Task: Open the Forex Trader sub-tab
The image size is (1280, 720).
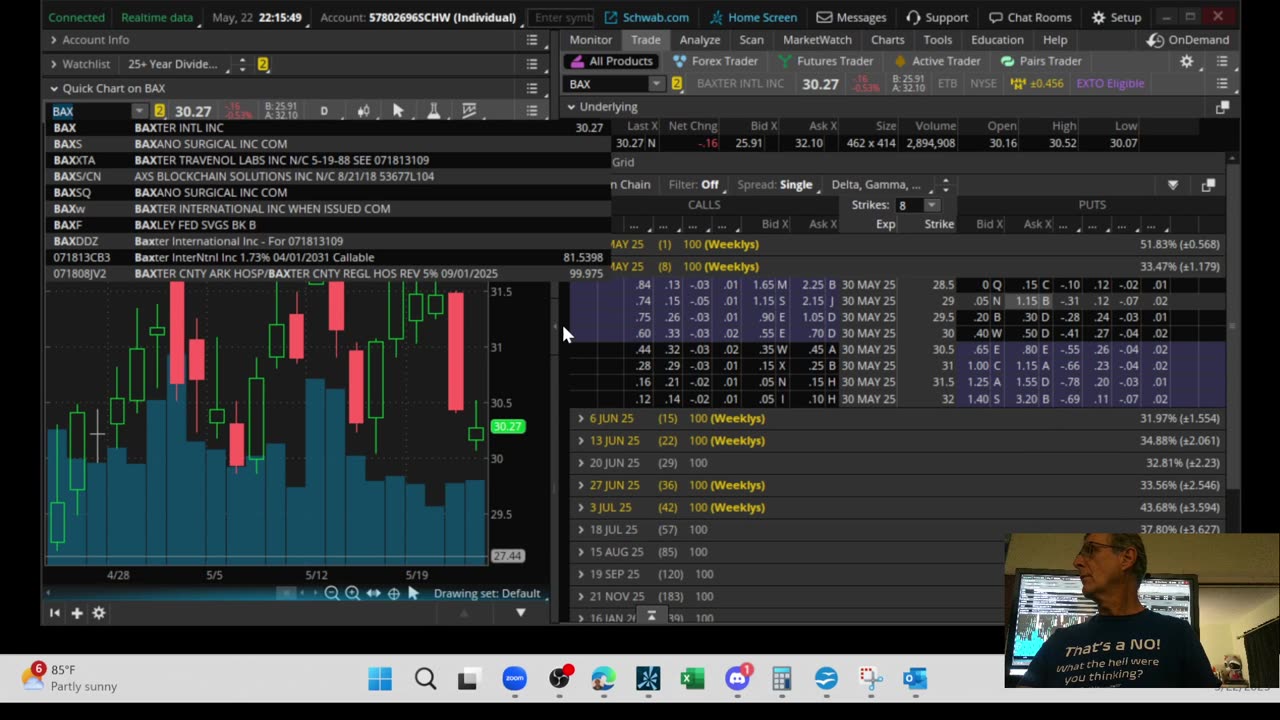Action: click(x=715, y=61)
